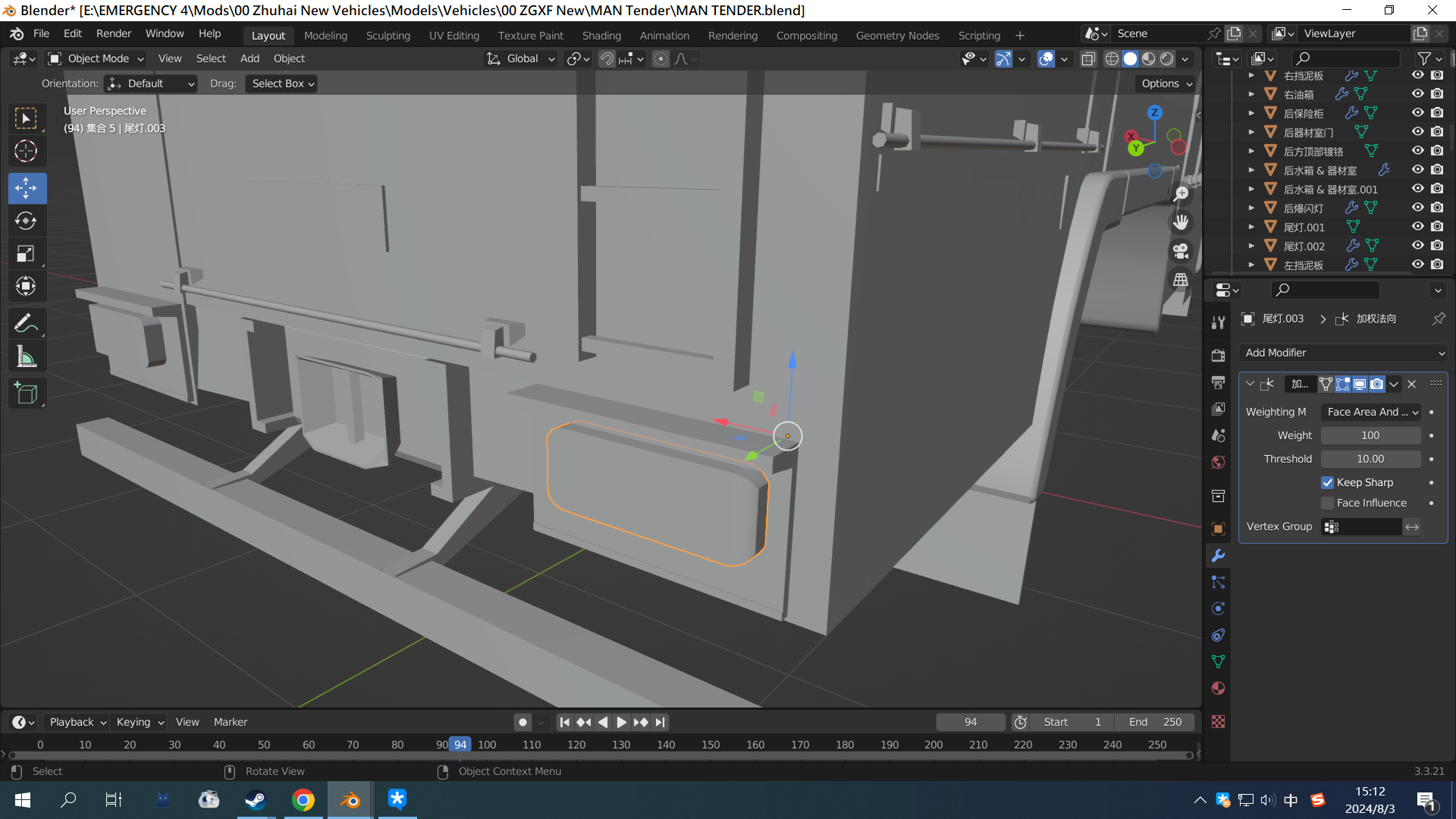Enable the Face Influence checkbox

click(x=1327, y=503)
